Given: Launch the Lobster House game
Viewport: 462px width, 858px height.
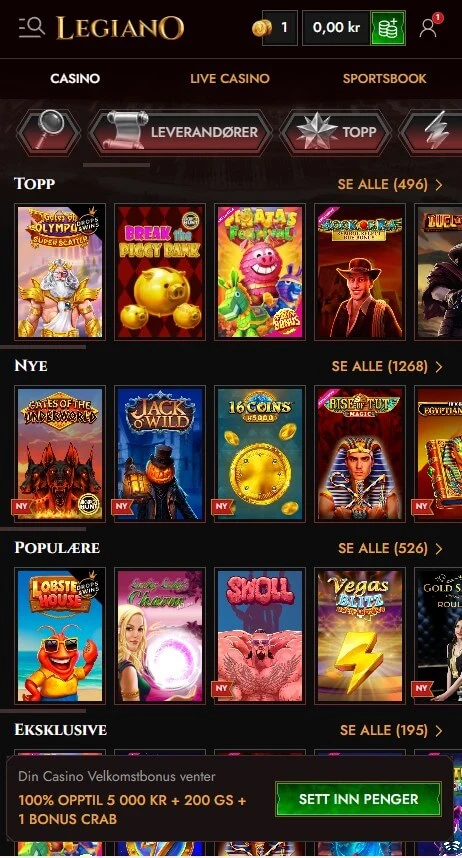Looking at the screenshot, I should coord(60,635).
